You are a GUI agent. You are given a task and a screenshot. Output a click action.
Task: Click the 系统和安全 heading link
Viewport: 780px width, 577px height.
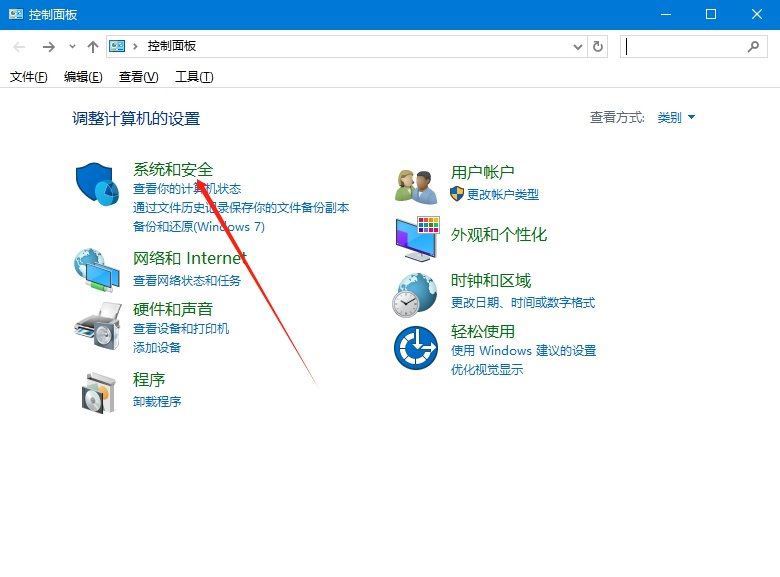pyautogui.click(x=173, y=170)
